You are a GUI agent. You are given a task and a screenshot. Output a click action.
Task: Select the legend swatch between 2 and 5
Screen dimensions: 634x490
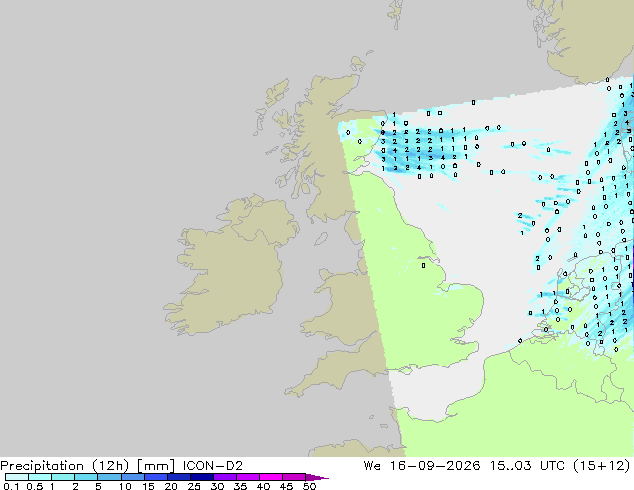tap(86, 477)
